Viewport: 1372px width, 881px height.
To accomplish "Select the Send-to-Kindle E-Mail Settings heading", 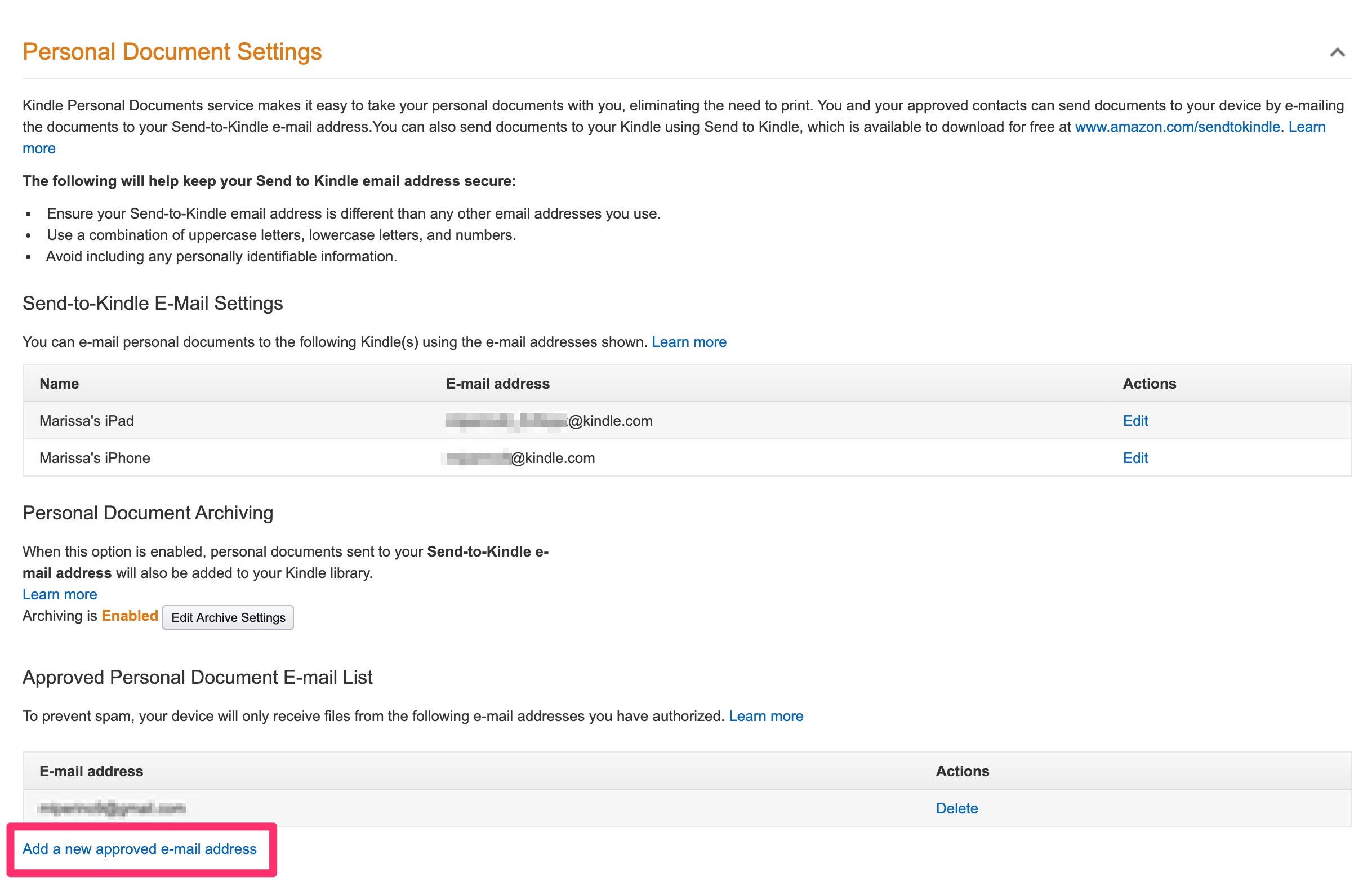I will (x=152, y=303).
